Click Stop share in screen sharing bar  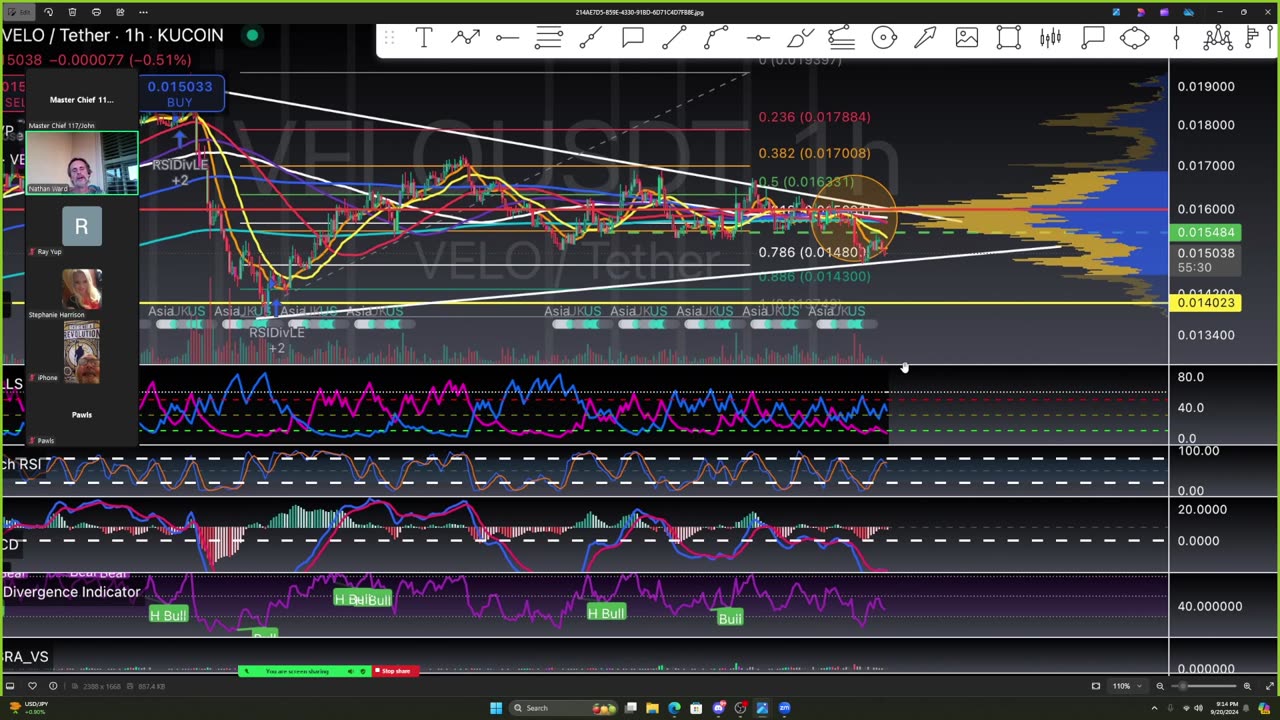pos(396,671)
